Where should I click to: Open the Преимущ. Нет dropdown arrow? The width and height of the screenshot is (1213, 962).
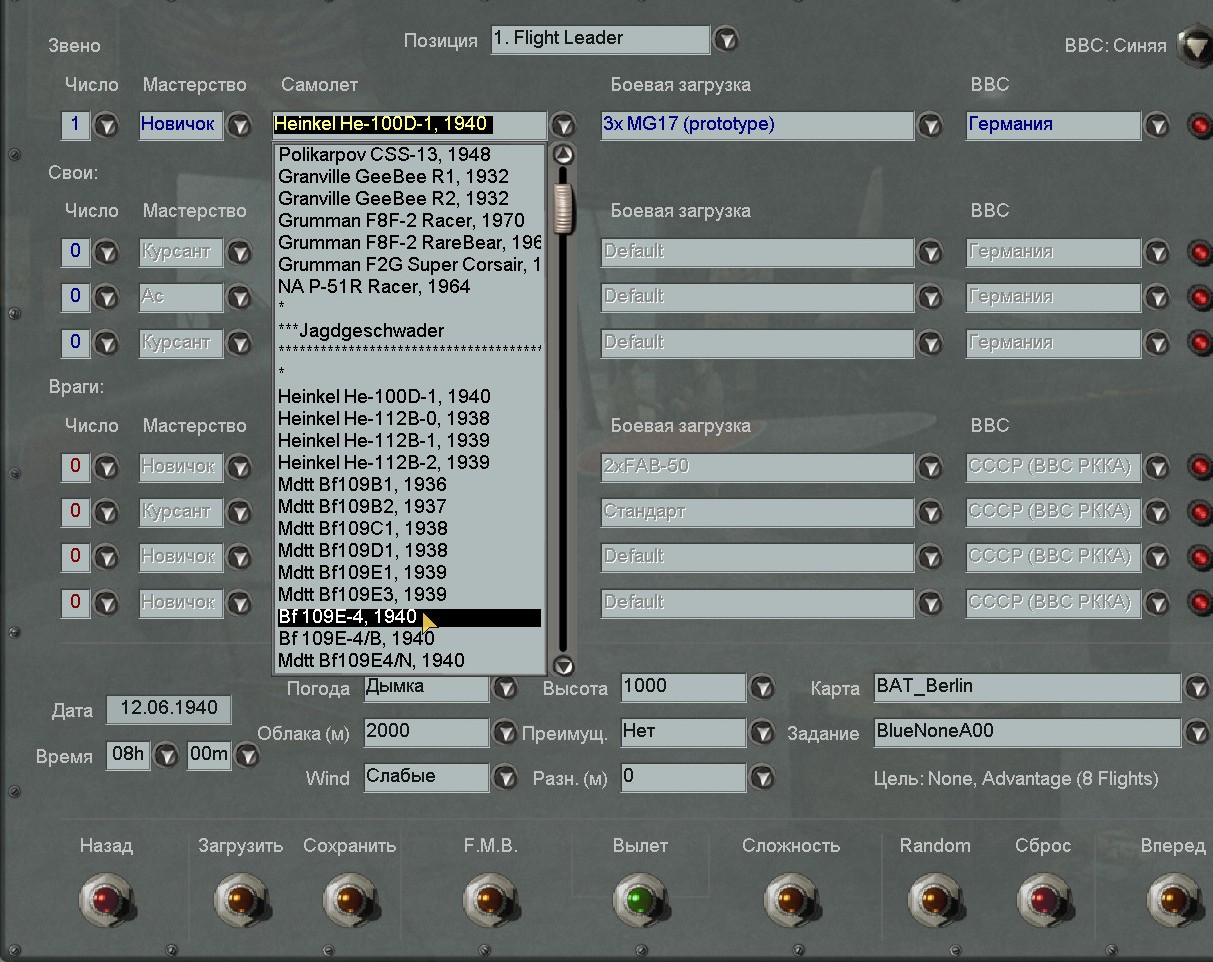[763, 733]
